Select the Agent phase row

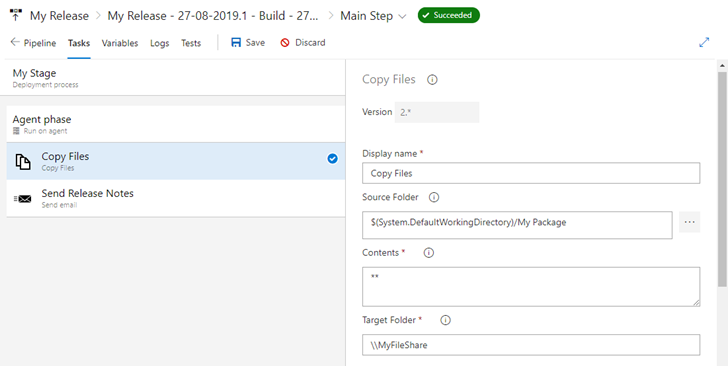[x=176, y=124]
